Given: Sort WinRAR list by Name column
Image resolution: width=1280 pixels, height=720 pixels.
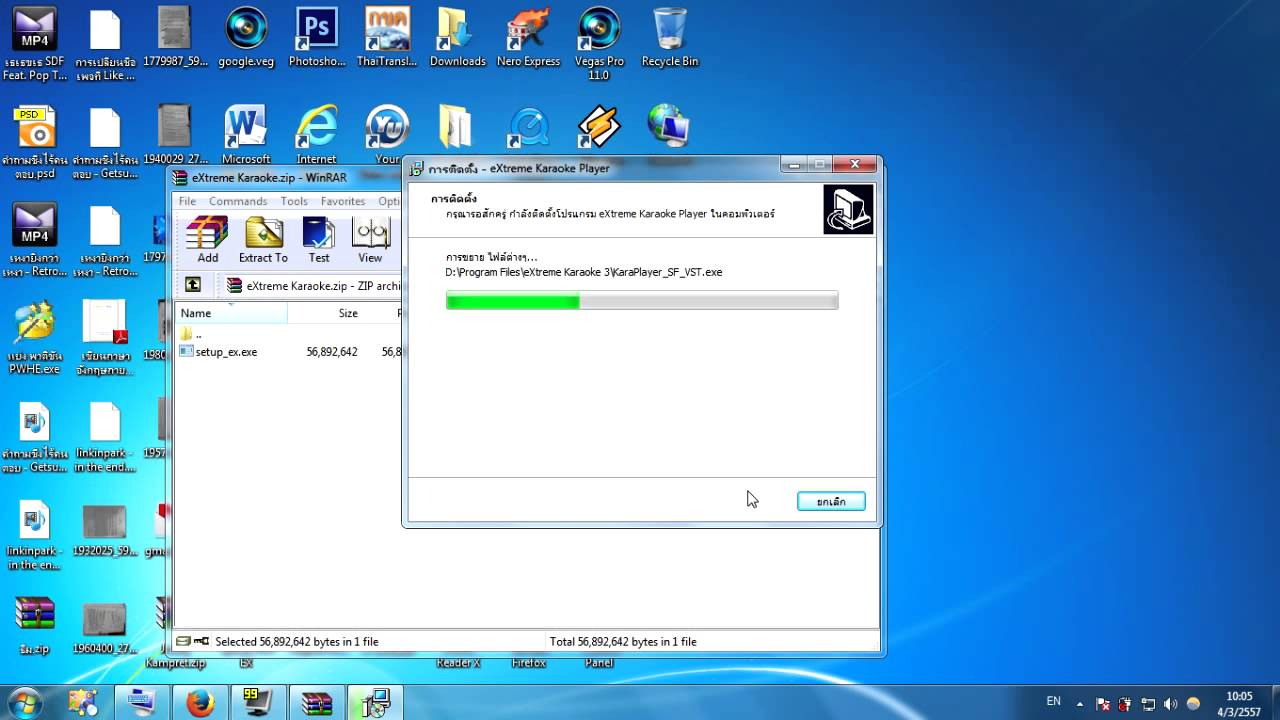Looking at the screenshot, I should (231, 313).
